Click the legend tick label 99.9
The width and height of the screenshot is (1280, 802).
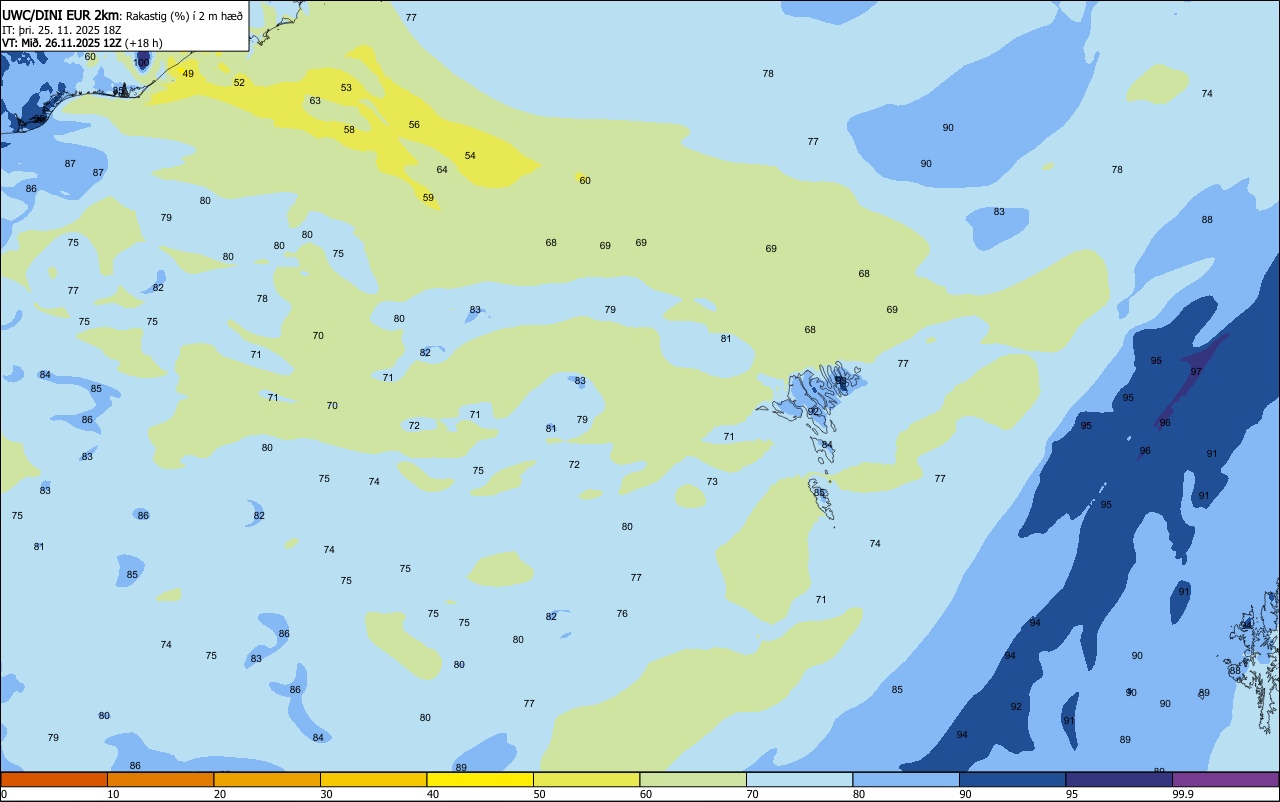coord(1183,794)
